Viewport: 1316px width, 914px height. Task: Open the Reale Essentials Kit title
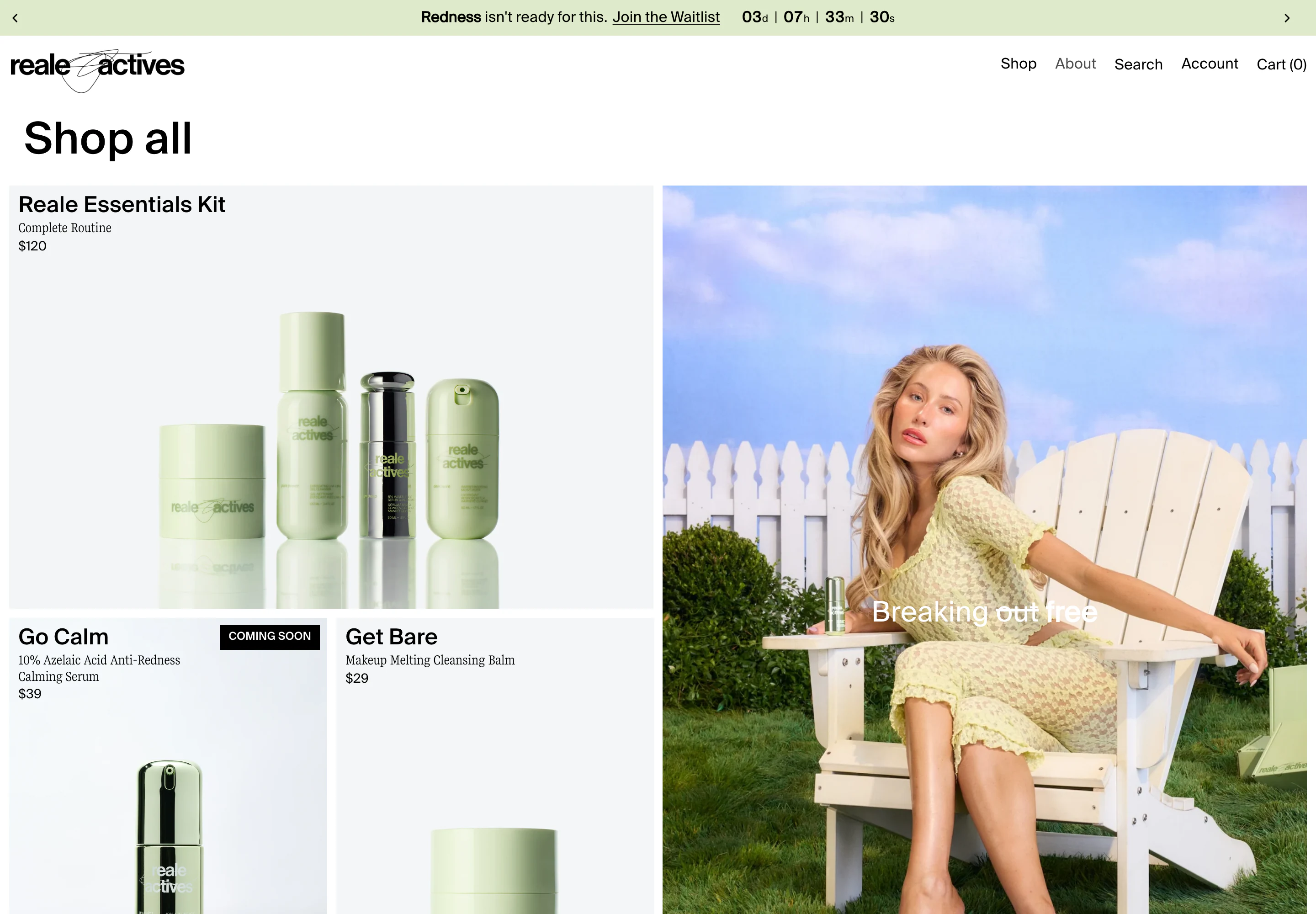click(x=122, y=204)
